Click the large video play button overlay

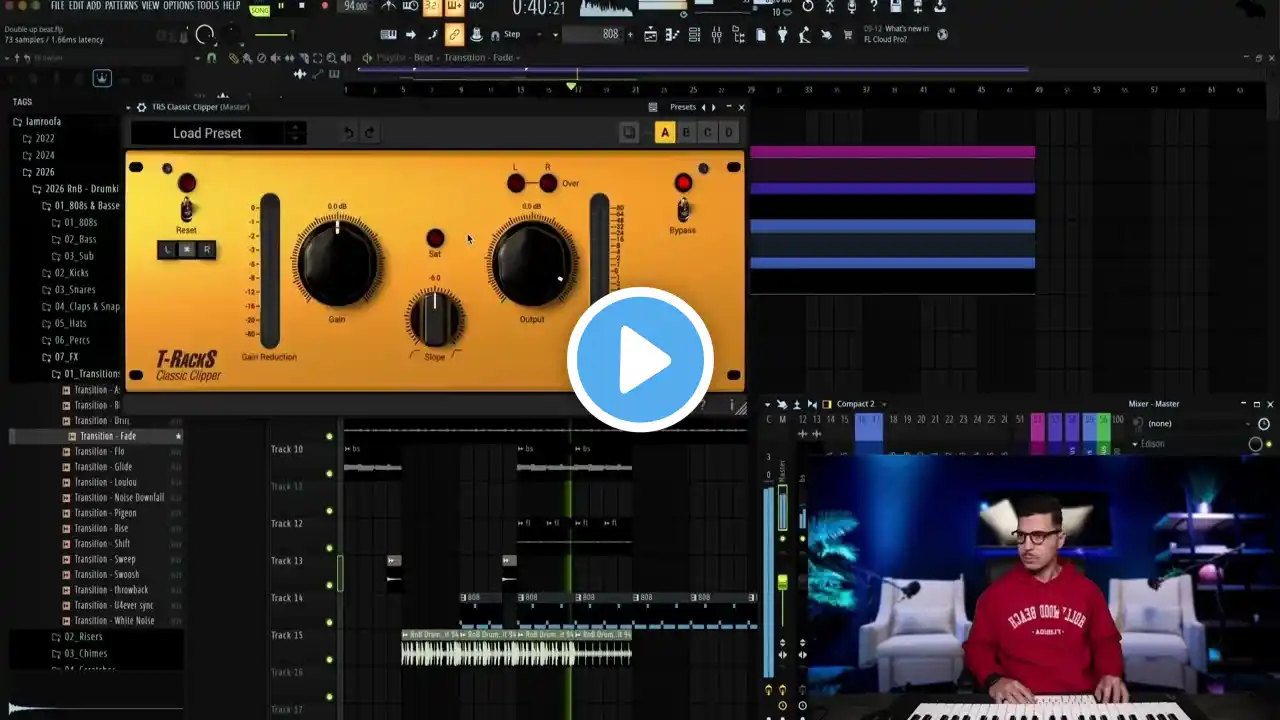(640, 360)
